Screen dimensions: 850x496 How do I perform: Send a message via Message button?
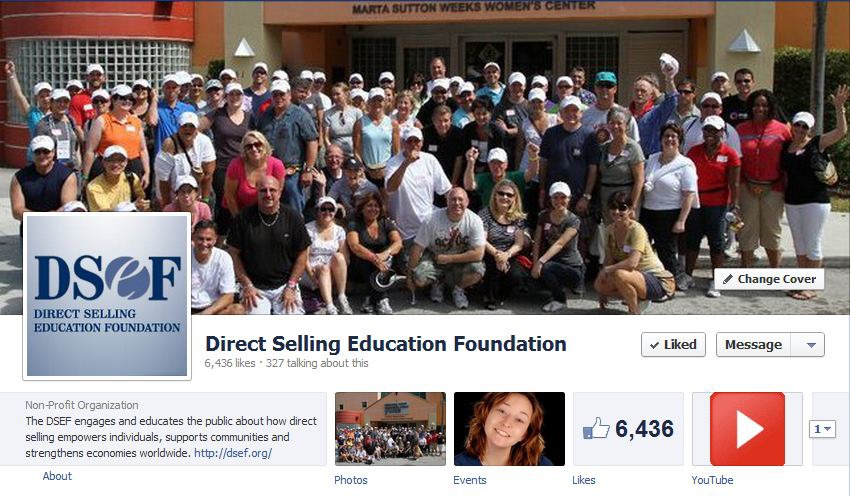(754, 345)
